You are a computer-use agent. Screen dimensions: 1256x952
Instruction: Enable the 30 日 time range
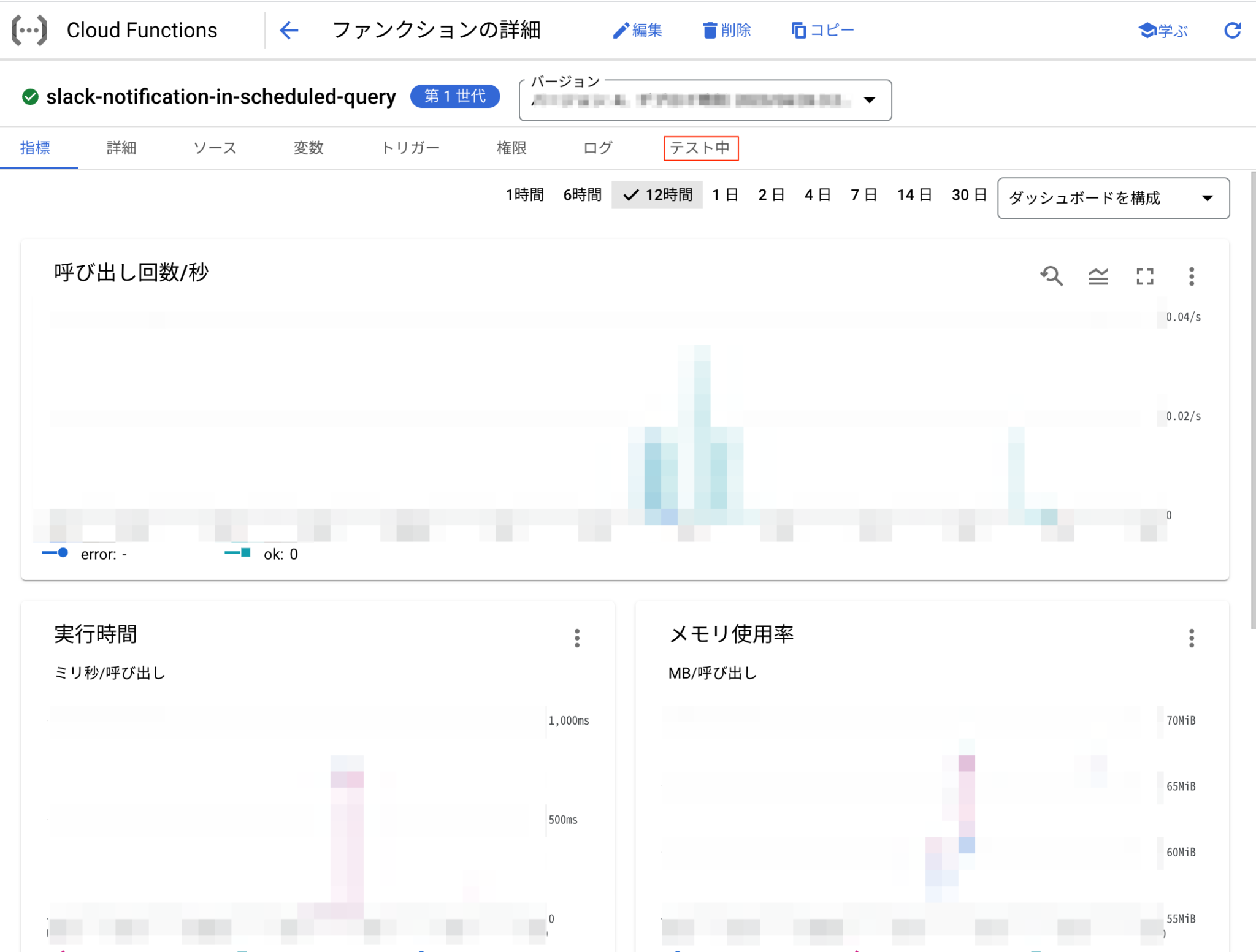[968, 194]
